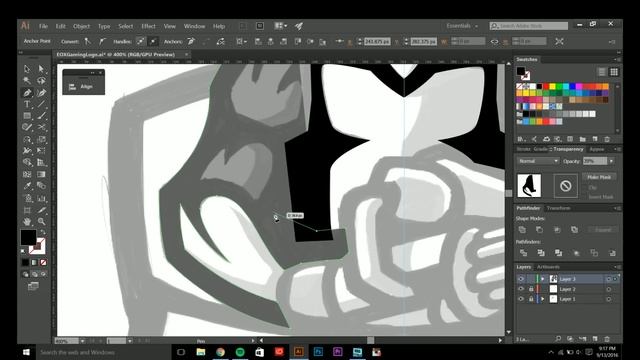Click the Unite shape mode icon
The height and width of the screenshot is (360, 640).
tap(522, 230)
